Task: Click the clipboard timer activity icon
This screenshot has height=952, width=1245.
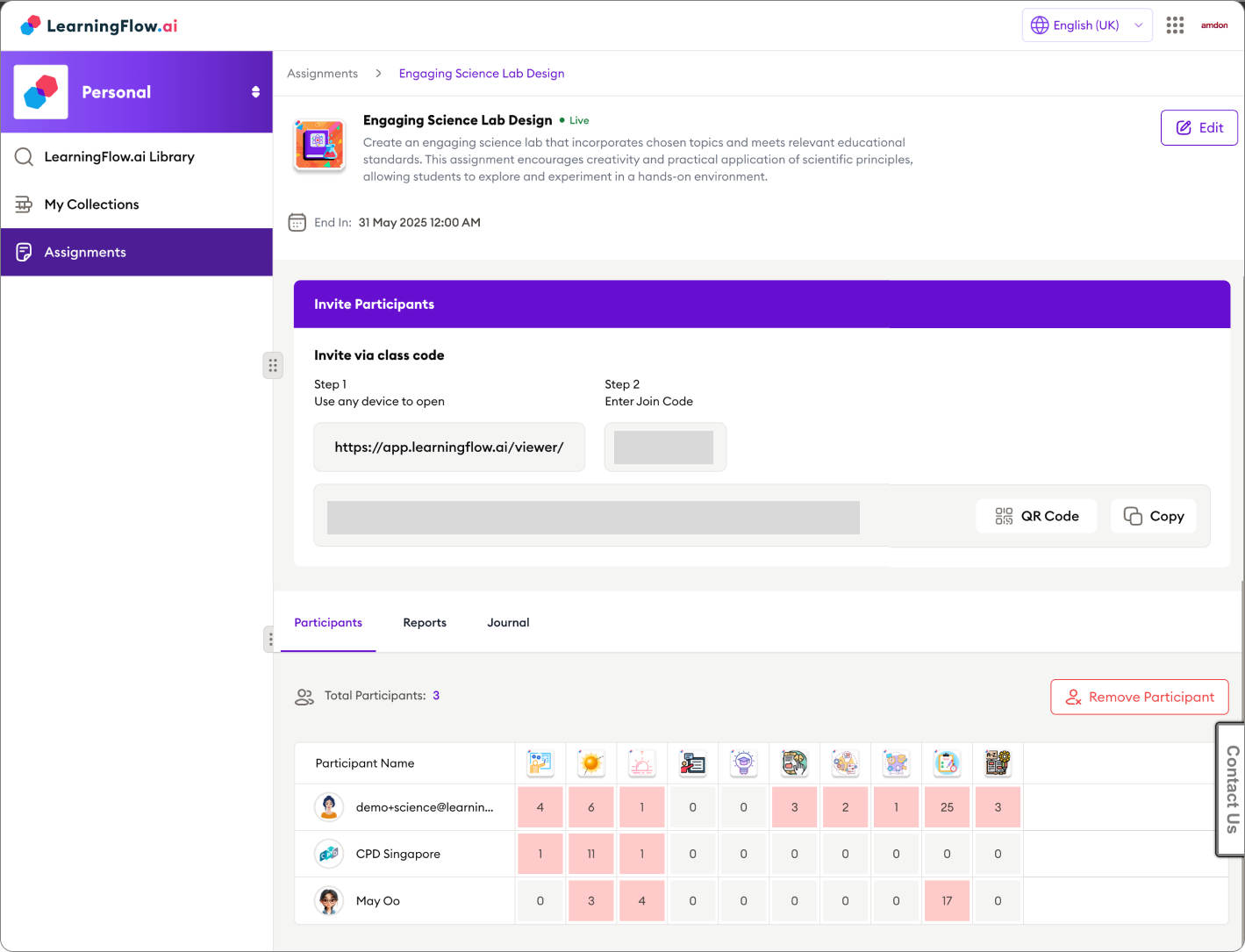Action: pyautogui.click(x=947, y=762)
